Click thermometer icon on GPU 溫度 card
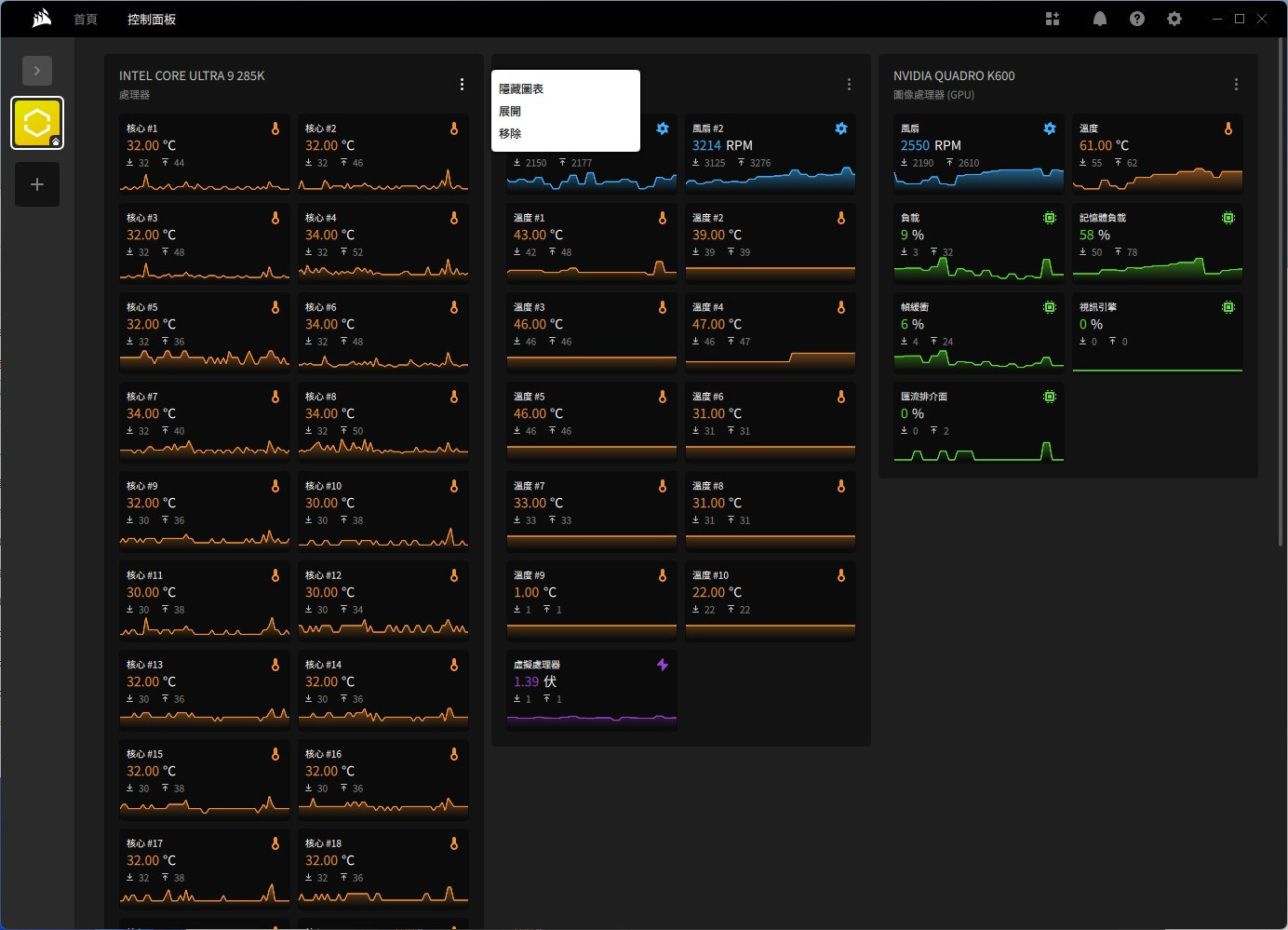1288x930 pixels. click(1228, 128)
